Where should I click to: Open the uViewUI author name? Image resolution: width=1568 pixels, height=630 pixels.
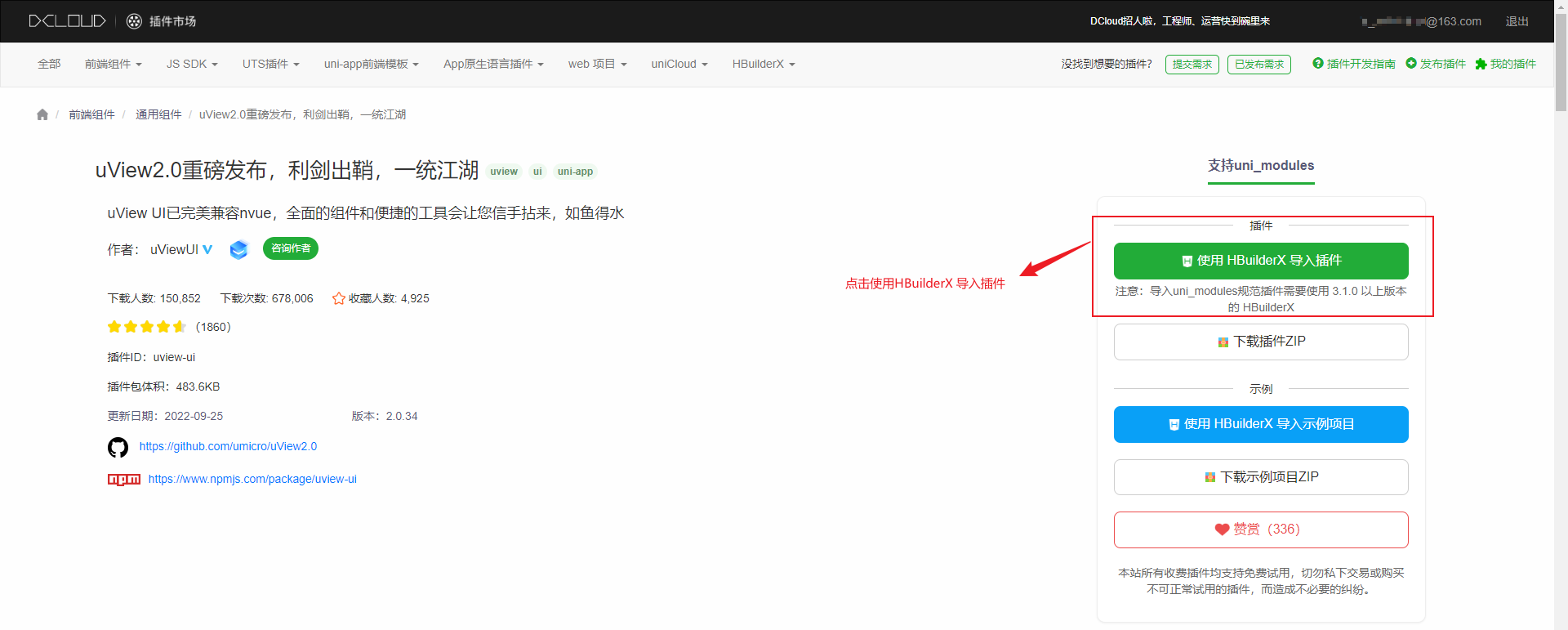coord(174,249)
